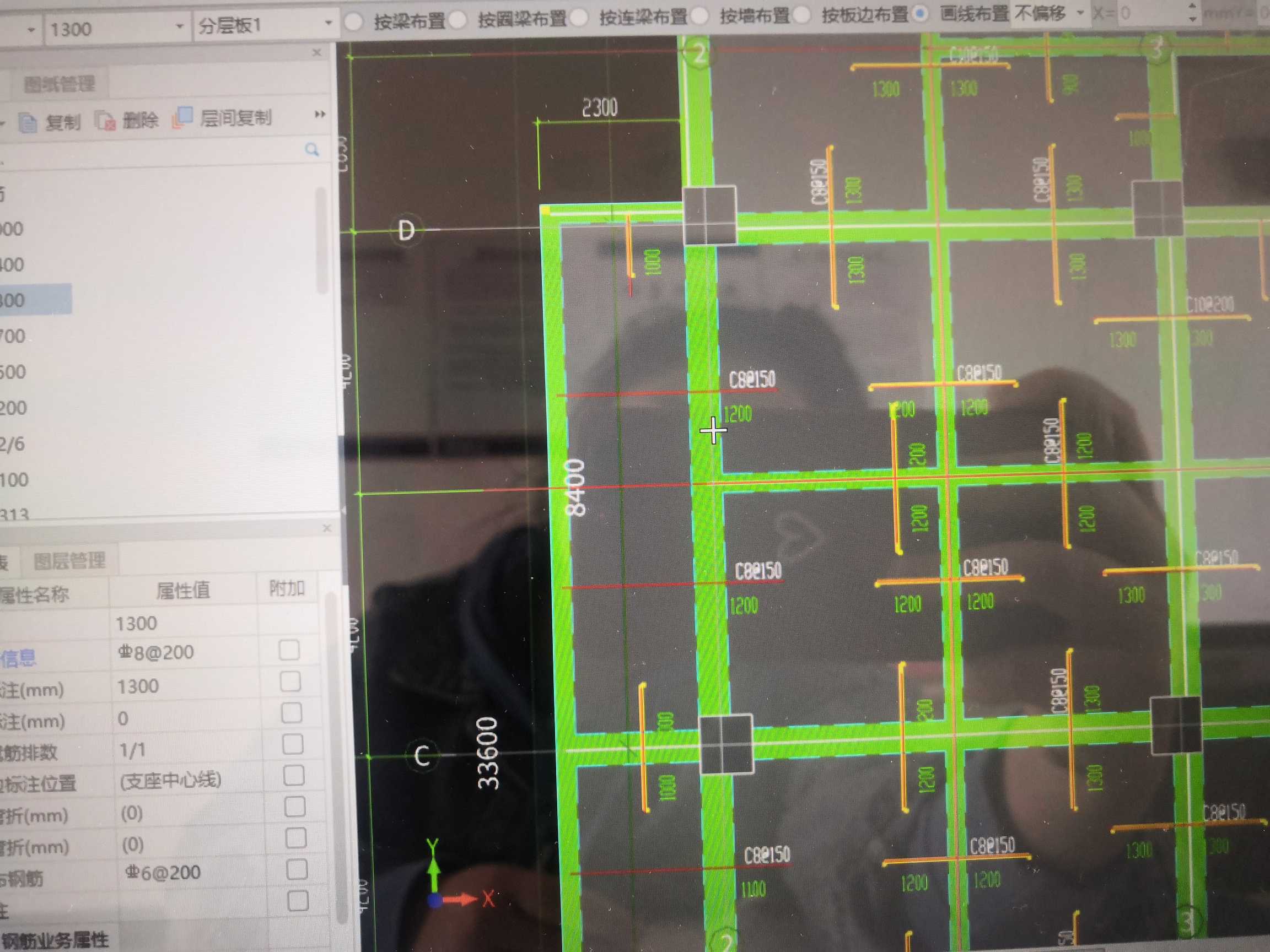Click the 层间复制 inter-floor copy icon
This screenshot has width=1270, height=952.
point(182,118)
